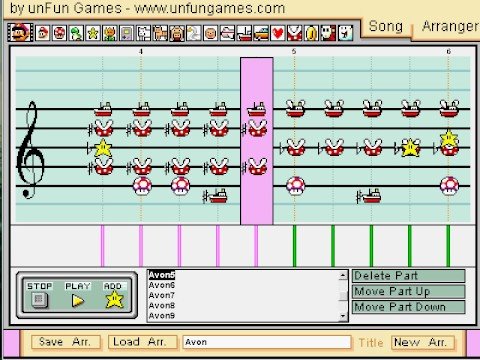Select the red mushroom toolbar icon
Viewport: 480px width, 360px height.
(x=60, y=33)
